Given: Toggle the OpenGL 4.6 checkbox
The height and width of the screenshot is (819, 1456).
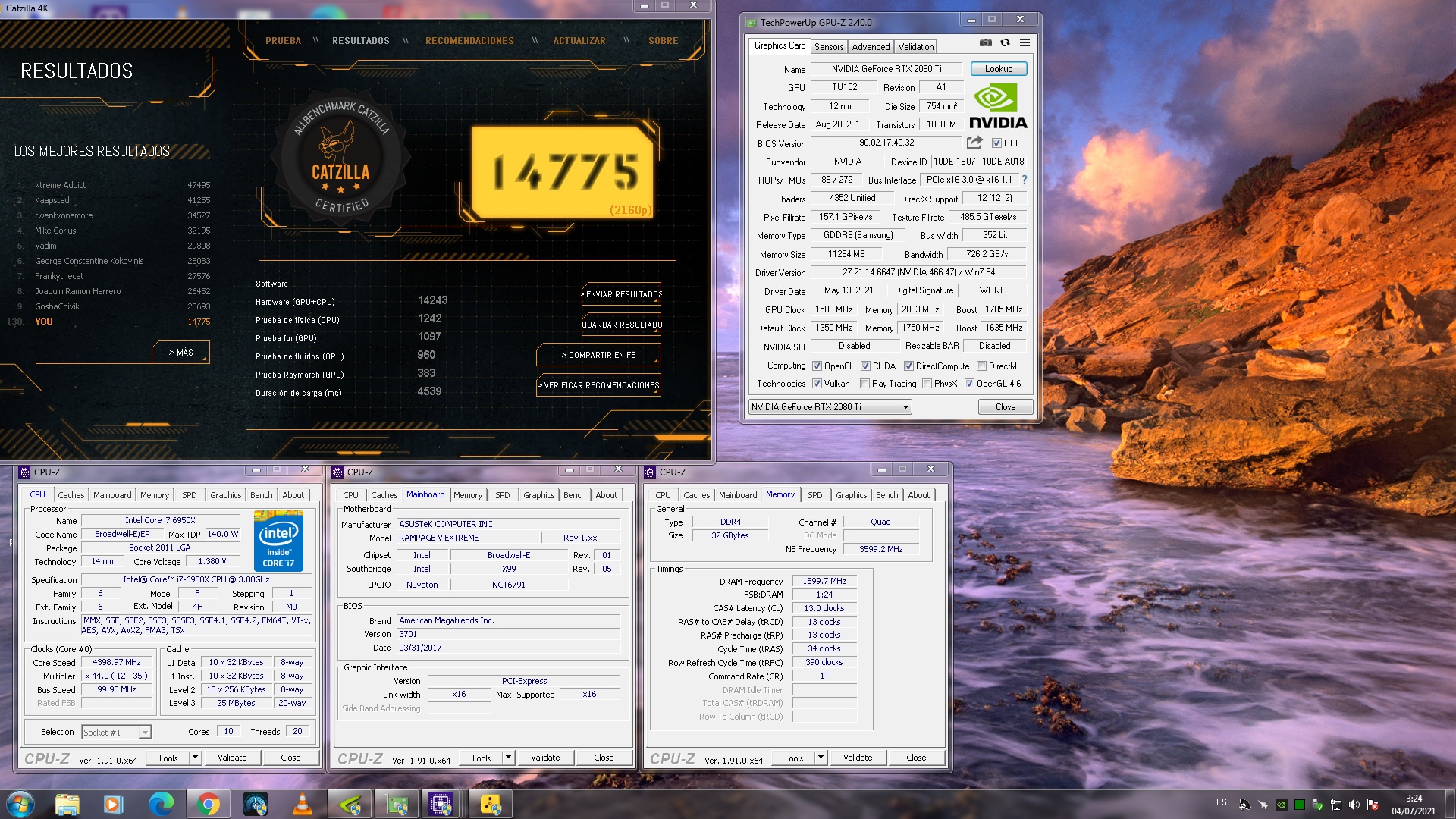Looking at the screenshot, I should coord(969,384).
